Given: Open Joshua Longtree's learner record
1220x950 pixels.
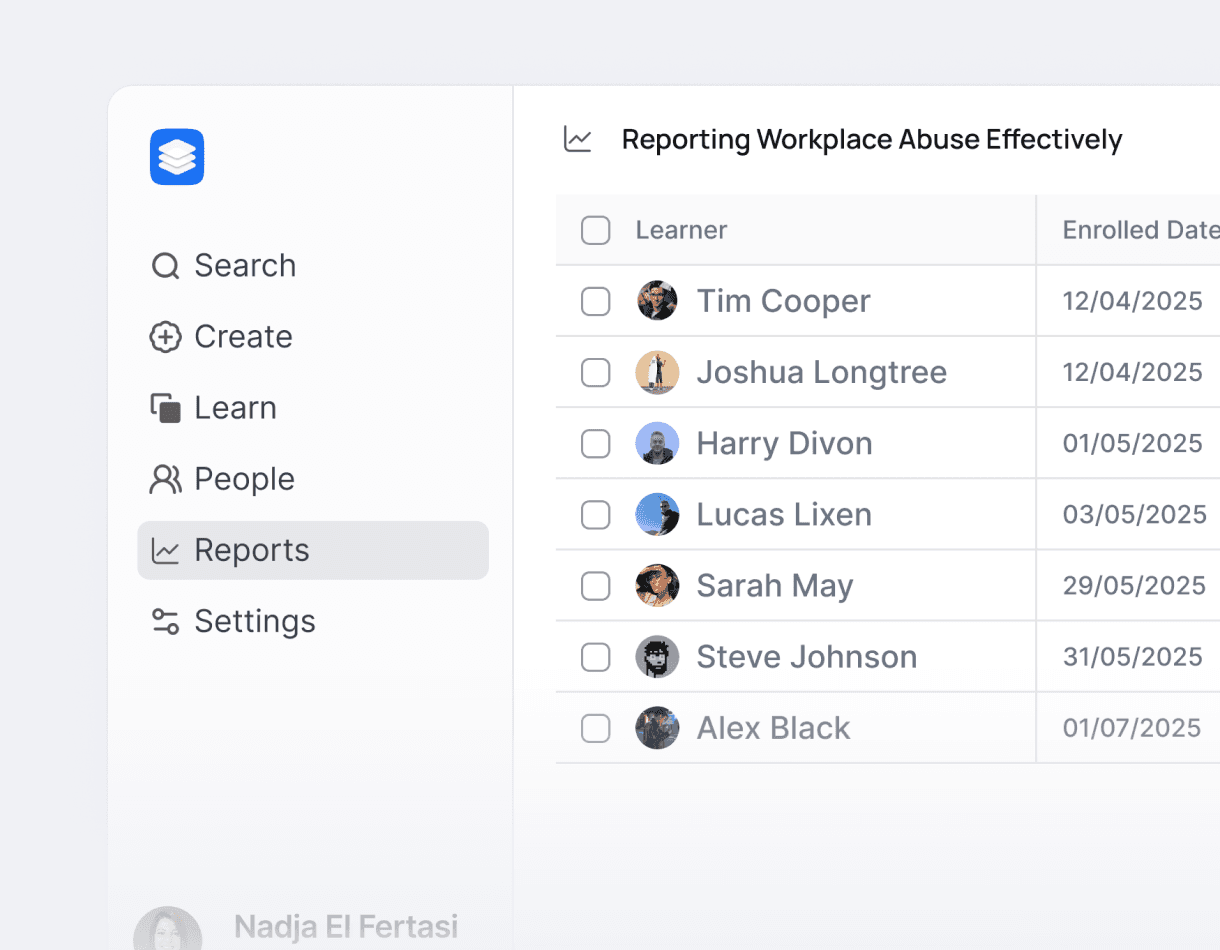Looking at the screenshot, I should pyautogui.click(x=821, y=372).
